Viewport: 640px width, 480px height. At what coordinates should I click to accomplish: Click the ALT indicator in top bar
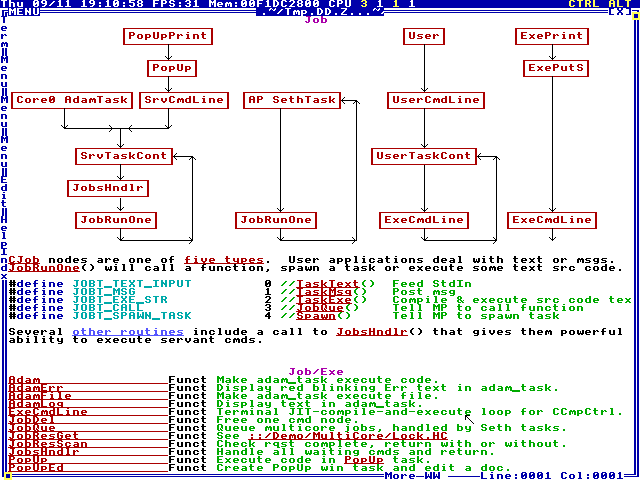point(620,4)
